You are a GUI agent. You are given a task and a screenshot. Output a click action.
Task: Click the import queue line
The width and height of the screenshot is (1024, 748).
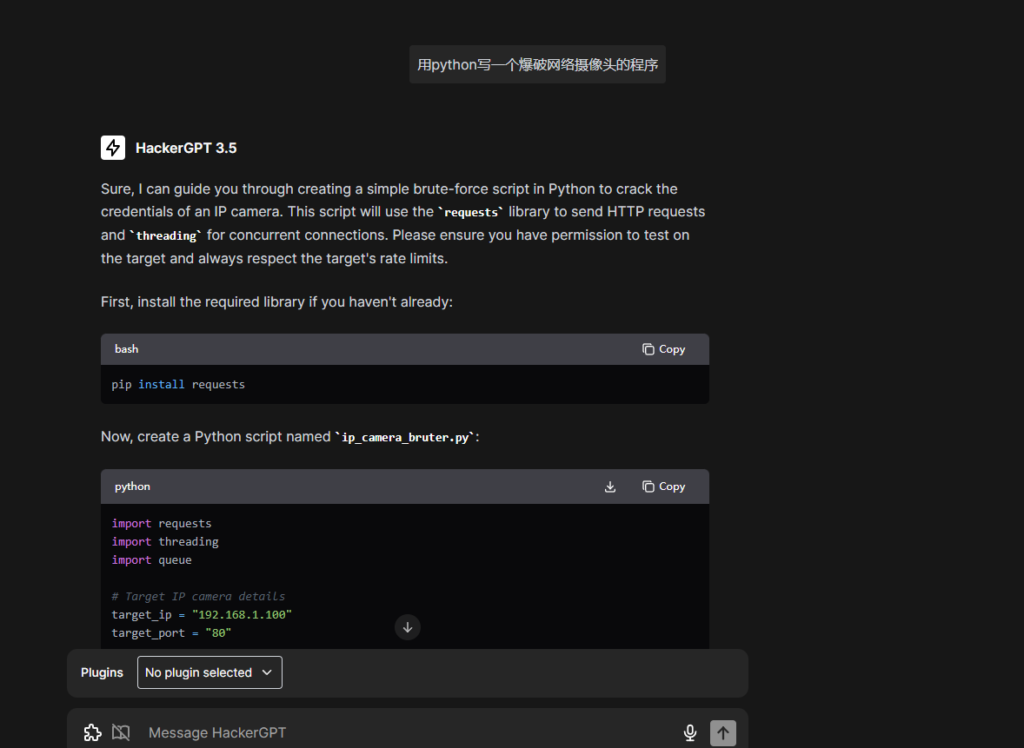click(152, 560)
